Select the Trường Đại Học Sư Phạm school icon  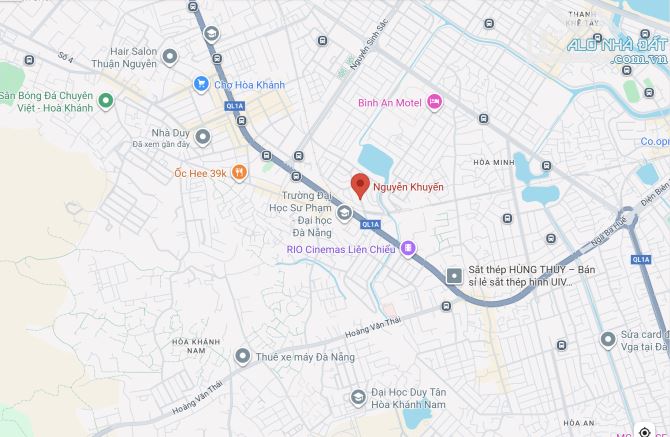(x=344, y=213)
